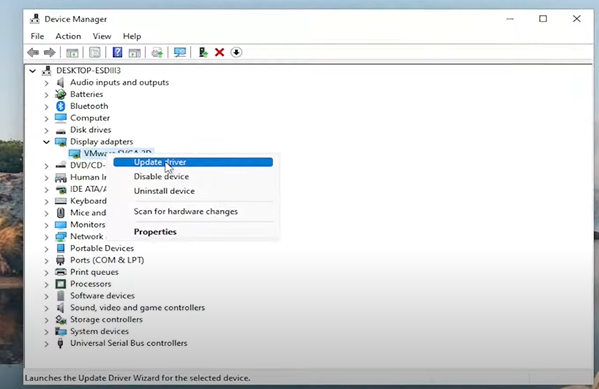
Task: Expand the Keyboards chevron
Action: coord(46,201)
